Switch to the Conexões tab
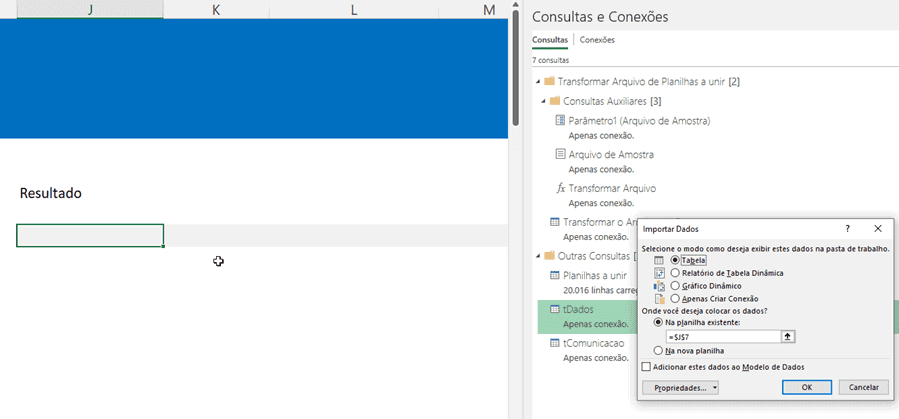899x419 pixels. click(597, 40)
